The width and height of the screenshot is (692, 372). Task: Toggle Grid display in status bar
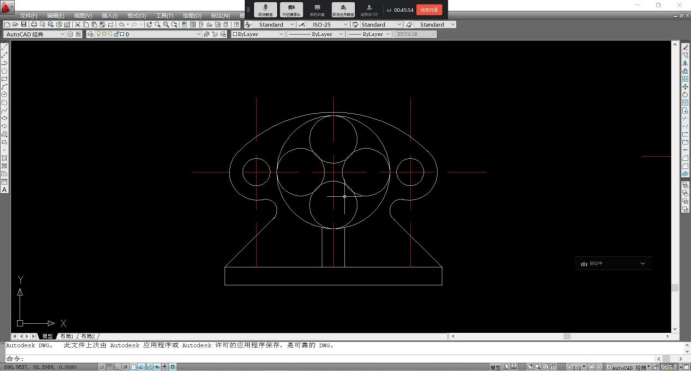coord(110,367)
